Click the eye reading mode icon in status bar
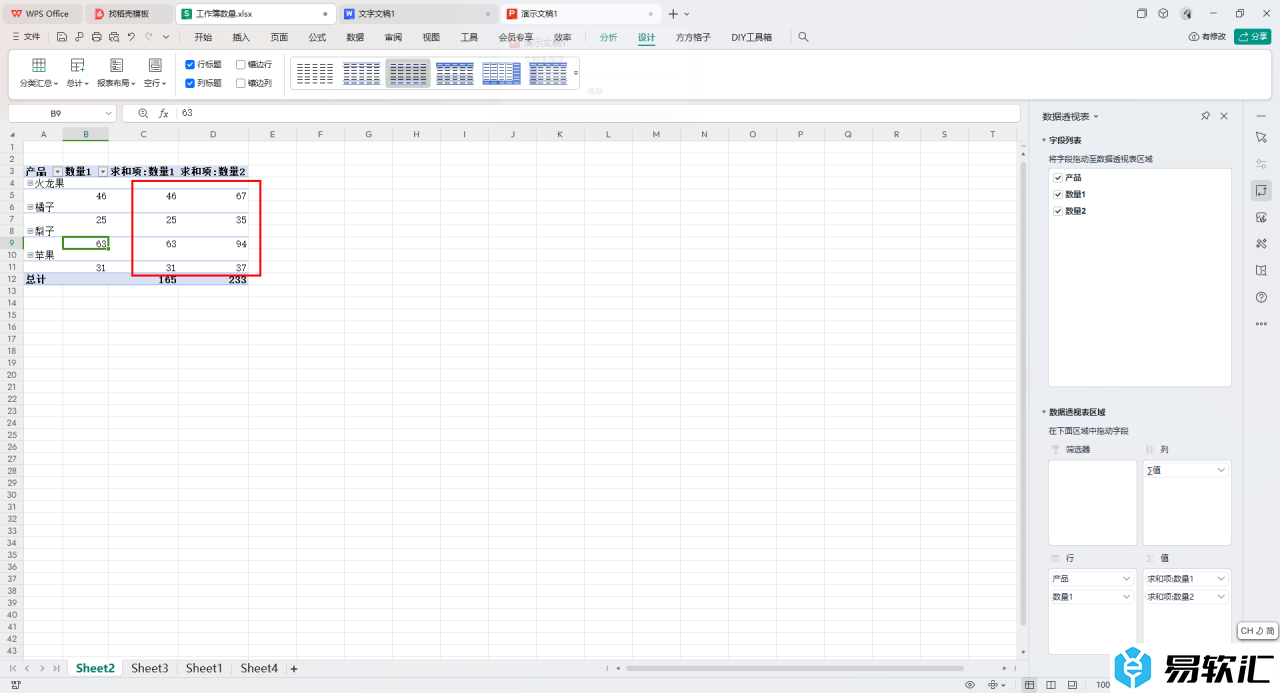This screenshot has width=1280, height=693. [x=969, y=685]
